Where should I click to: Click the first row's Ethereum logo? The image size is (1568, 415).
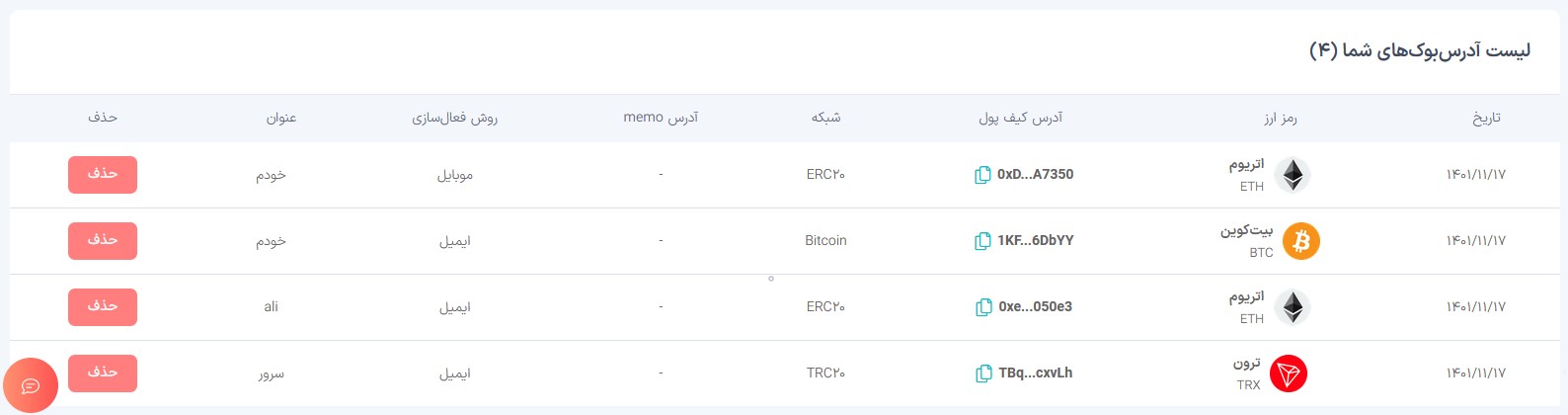1293,175
